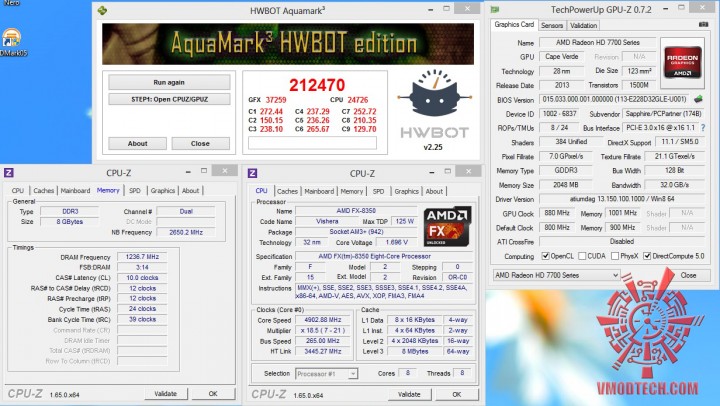The height and width of the screenshot is (406, 720).
Task: Open the Memory tab in right CPU-Z window
Action: coord(352,192)
